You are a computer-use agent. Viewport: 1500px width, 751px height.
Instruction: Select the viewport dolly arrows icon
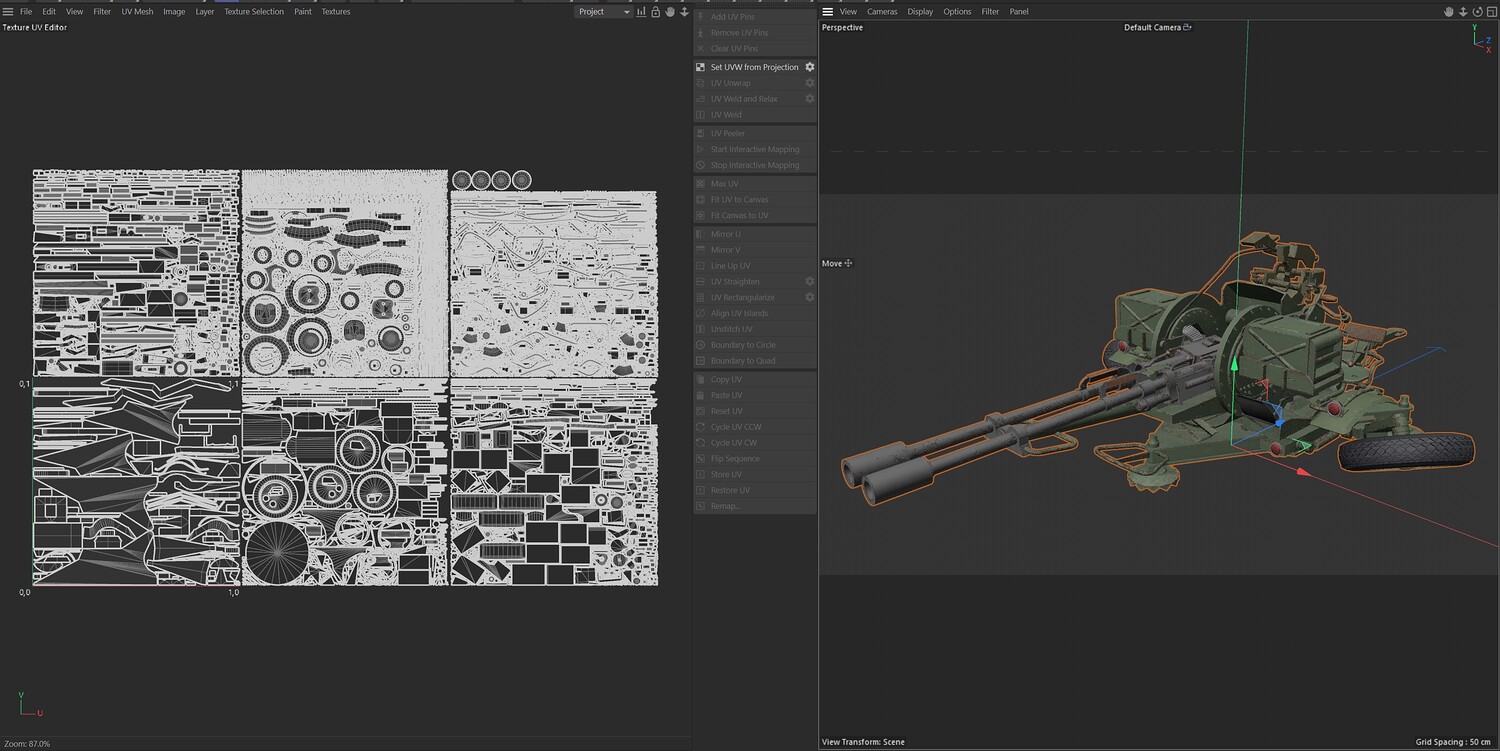tap(1463, 12)
